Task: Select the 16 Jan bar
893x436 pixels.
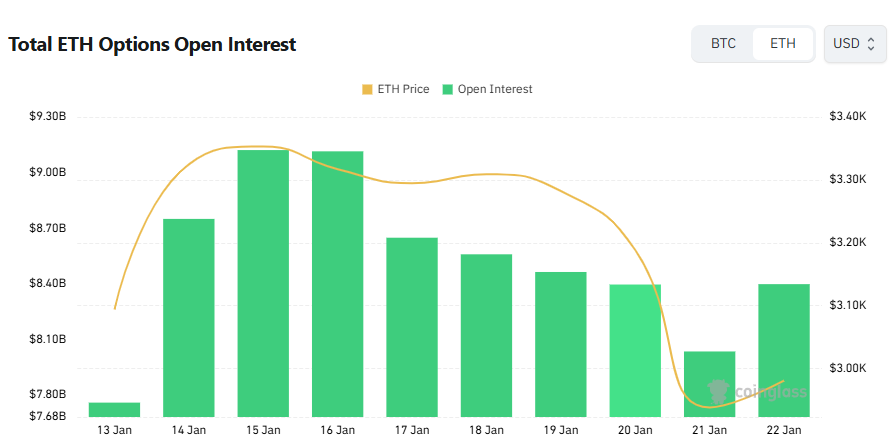Action: point(338,284)
